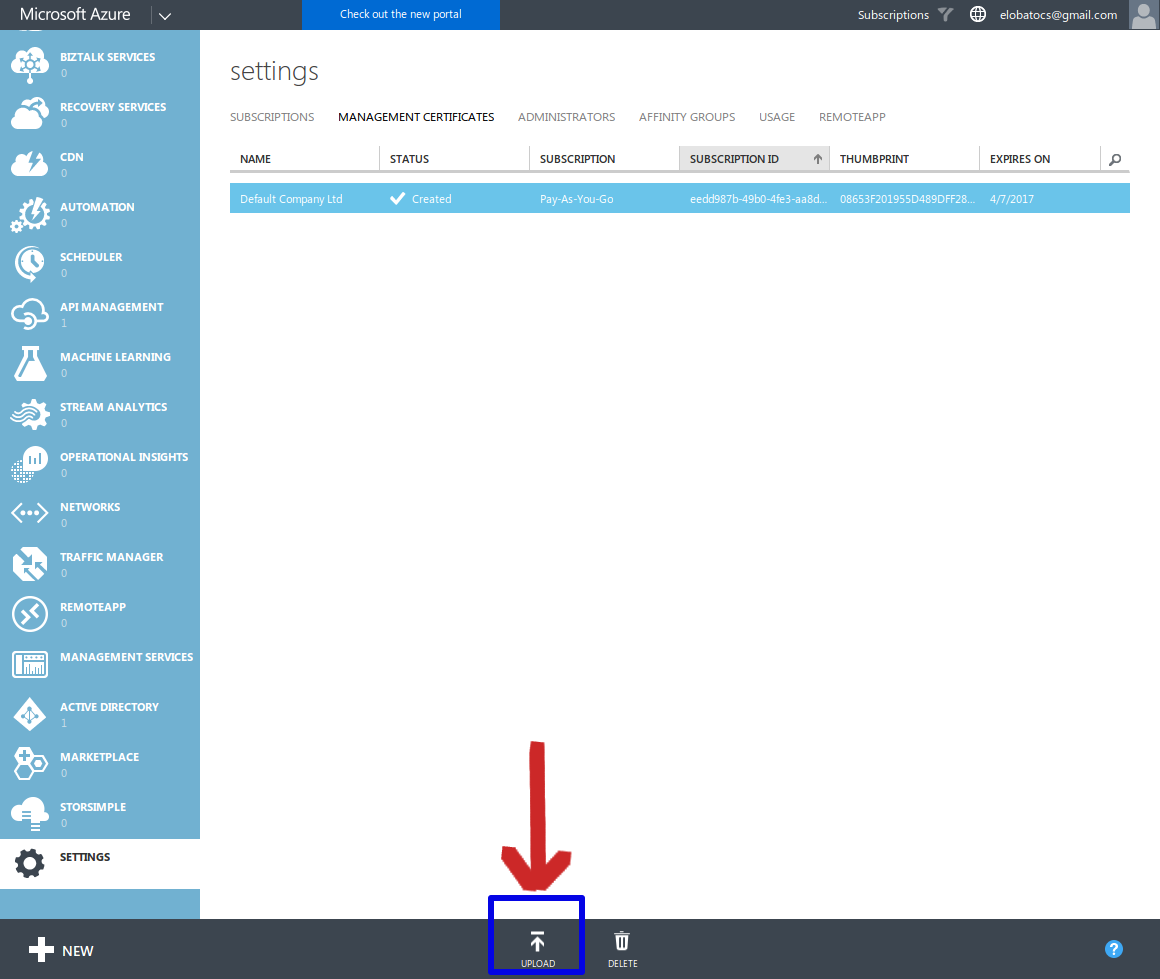Click the Microsoft Azure logo text
The height and width of the screenshot is (979, 1160).
click(75, 14)
